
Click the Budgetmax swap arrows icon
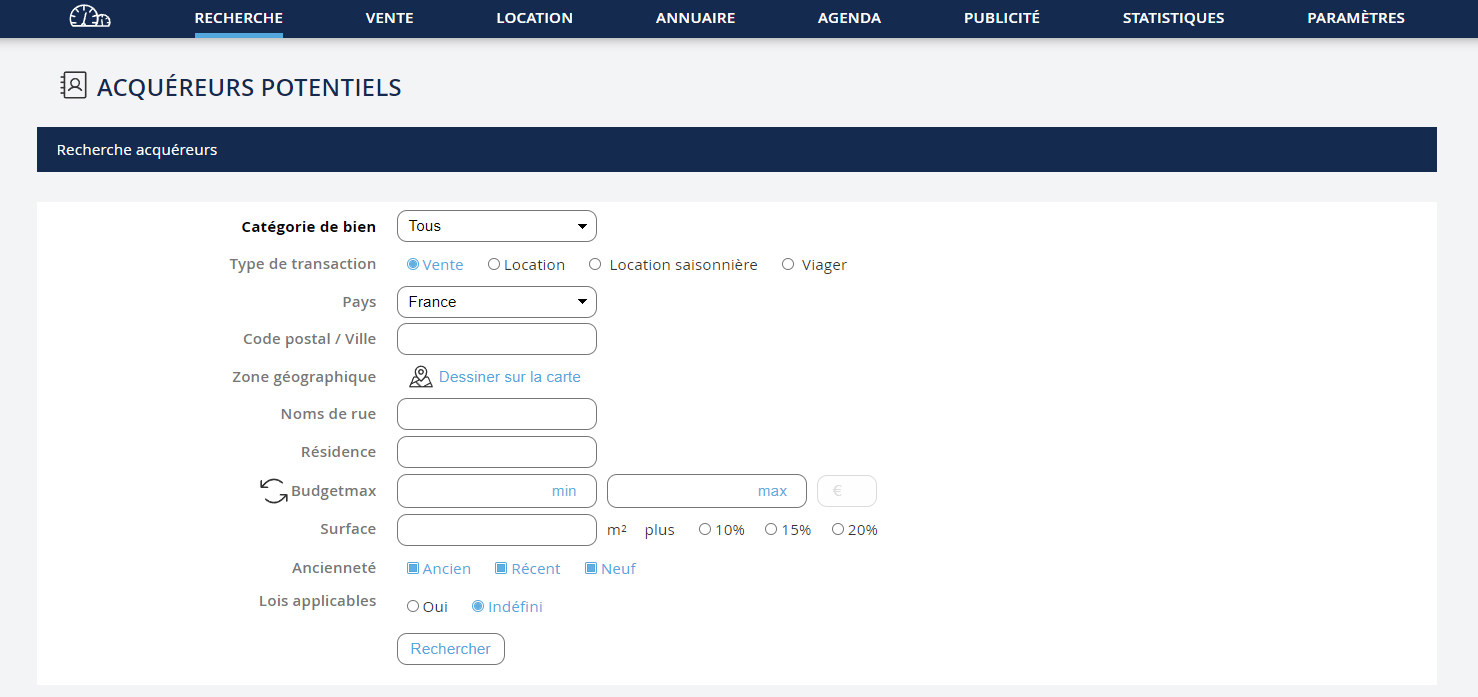[x=274, y=491]
